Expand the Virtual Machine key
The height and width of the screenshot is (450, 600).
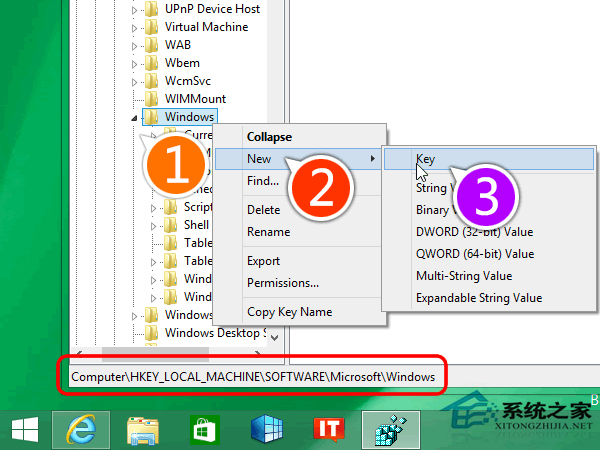tap(136, 27)
